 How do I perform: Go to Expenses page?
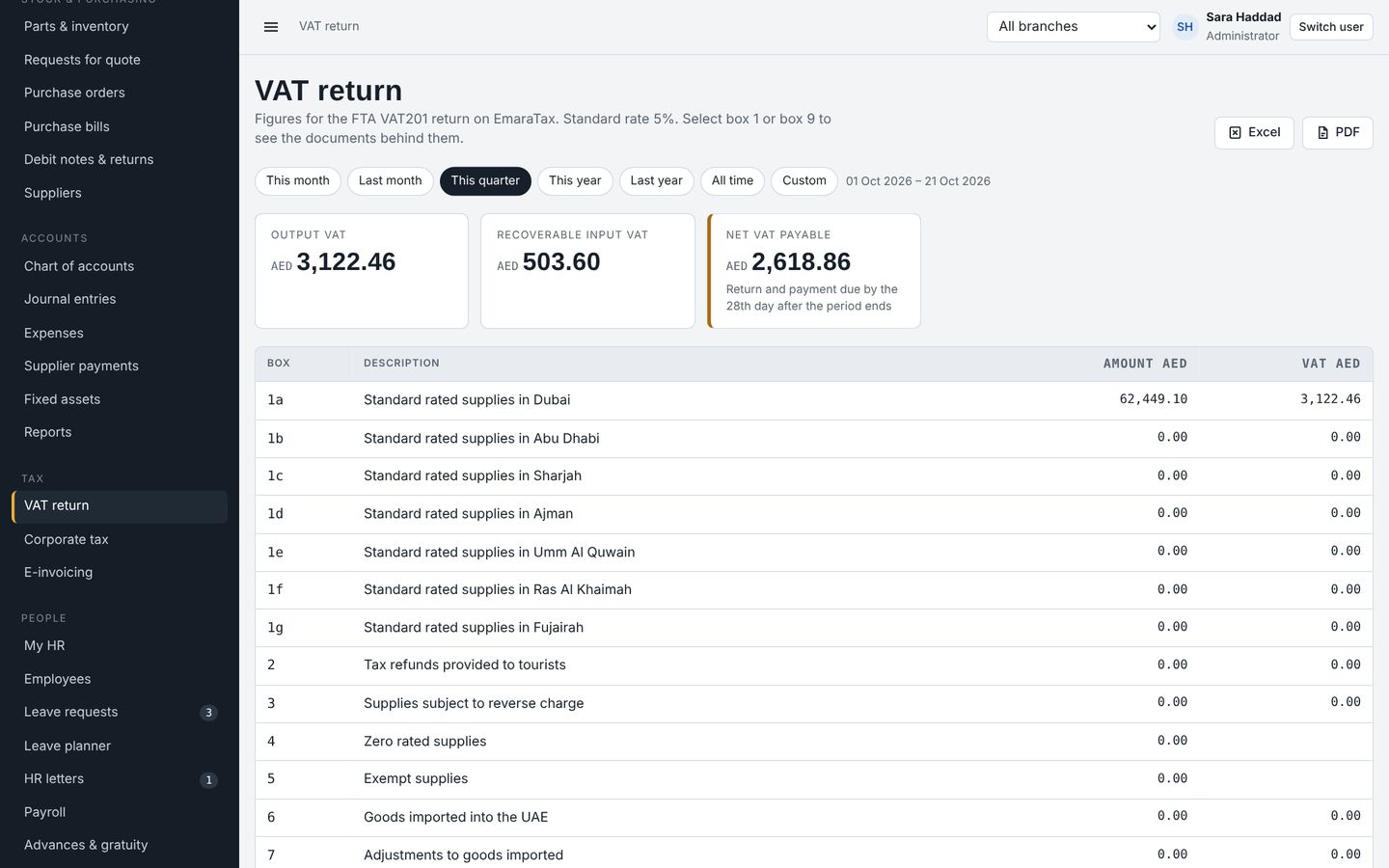(120, 333)
